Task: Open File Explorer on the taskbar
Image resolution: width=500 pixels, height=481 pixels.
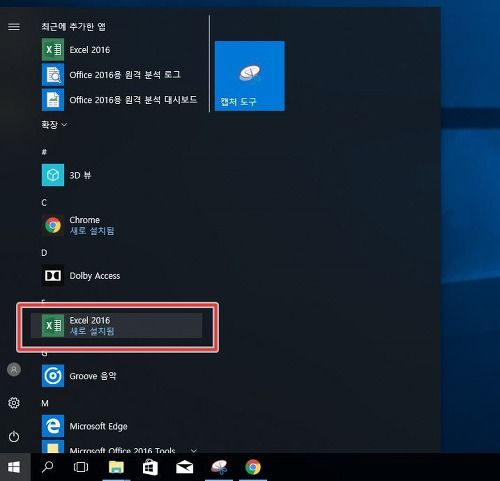Action: (x=116, y=467)
